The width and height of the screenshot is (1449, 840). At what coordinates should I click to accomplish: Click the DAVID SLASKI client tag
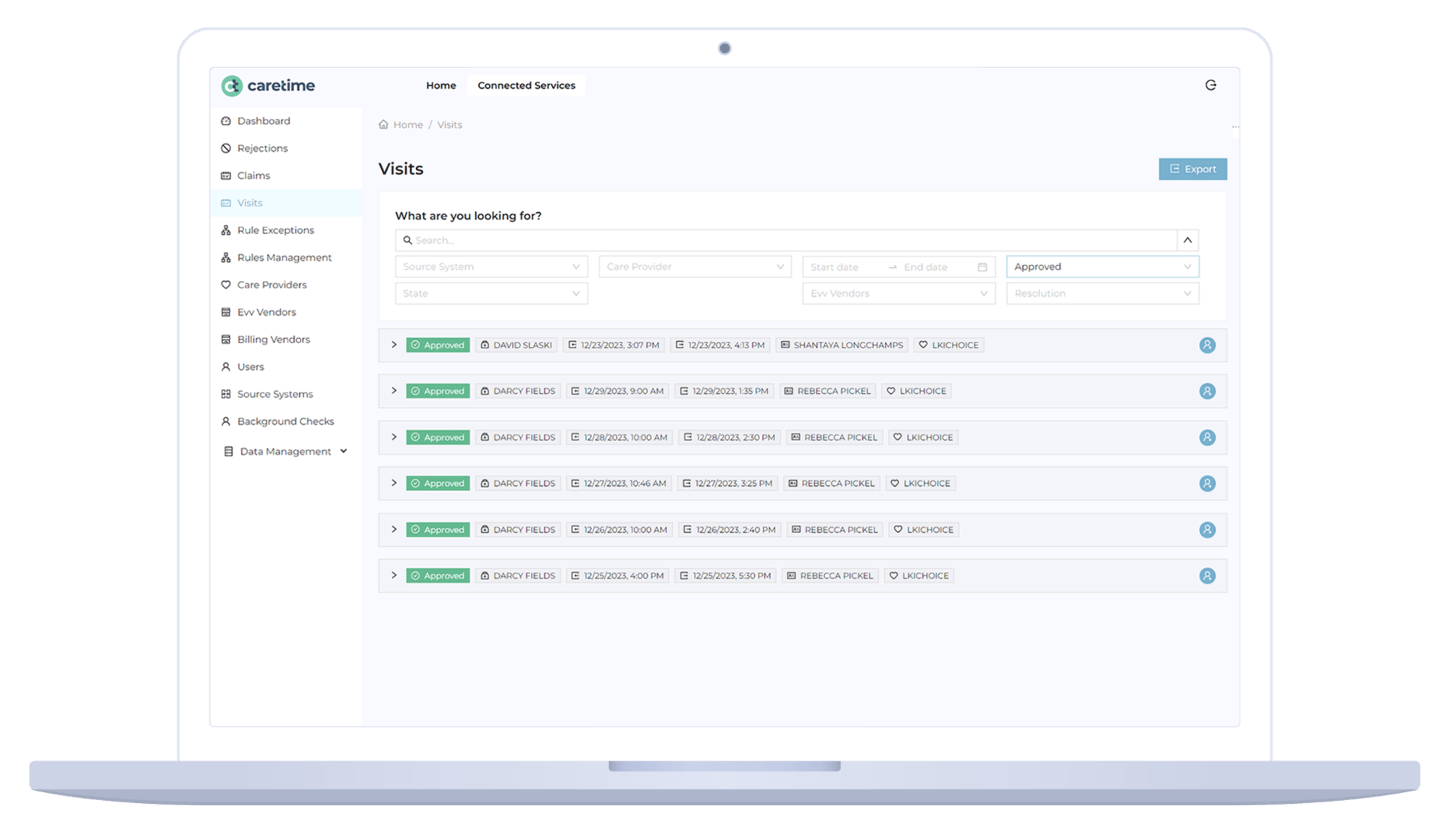[517, 345]
